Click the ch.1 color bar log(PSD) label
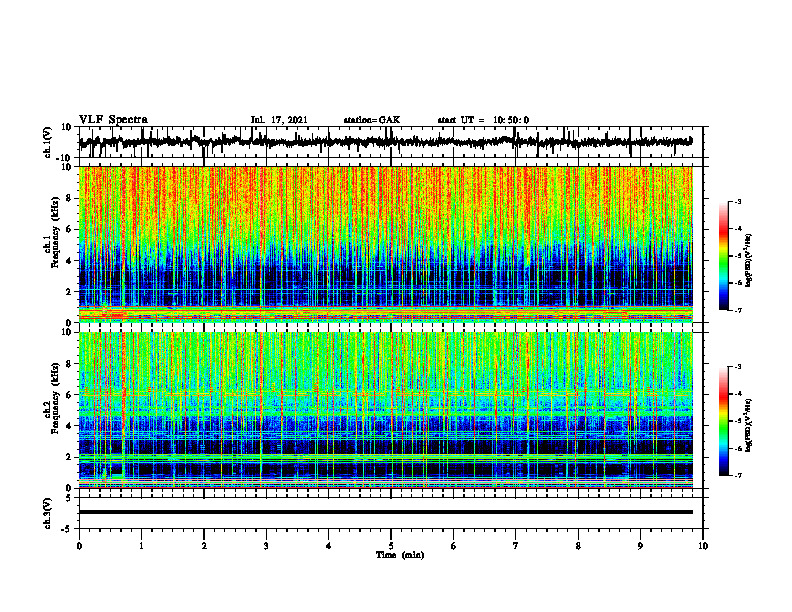Screen dimensions: 792x612 (749, 261)
